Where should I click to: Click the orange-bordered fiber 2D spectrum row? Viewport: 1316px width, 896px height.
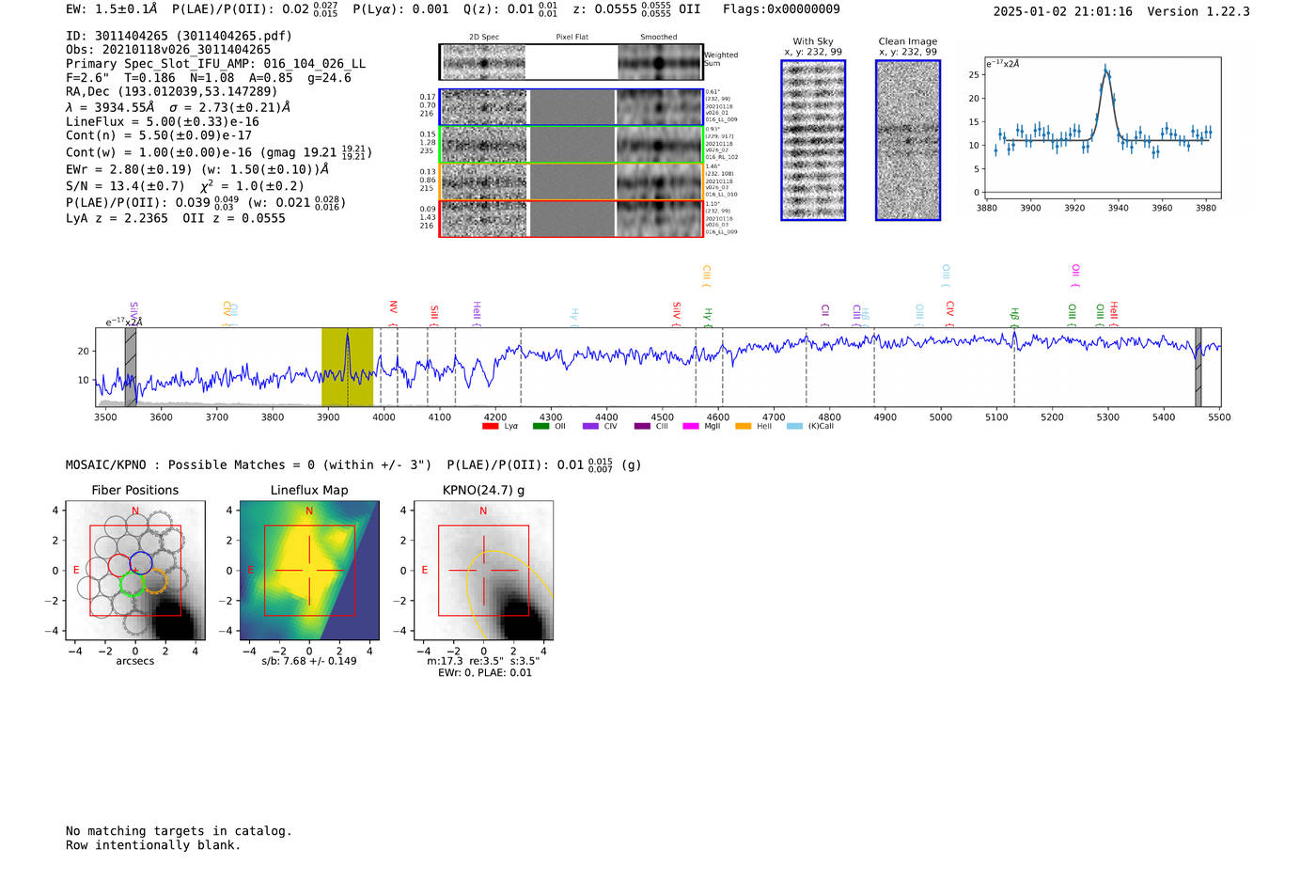[572, 181]
